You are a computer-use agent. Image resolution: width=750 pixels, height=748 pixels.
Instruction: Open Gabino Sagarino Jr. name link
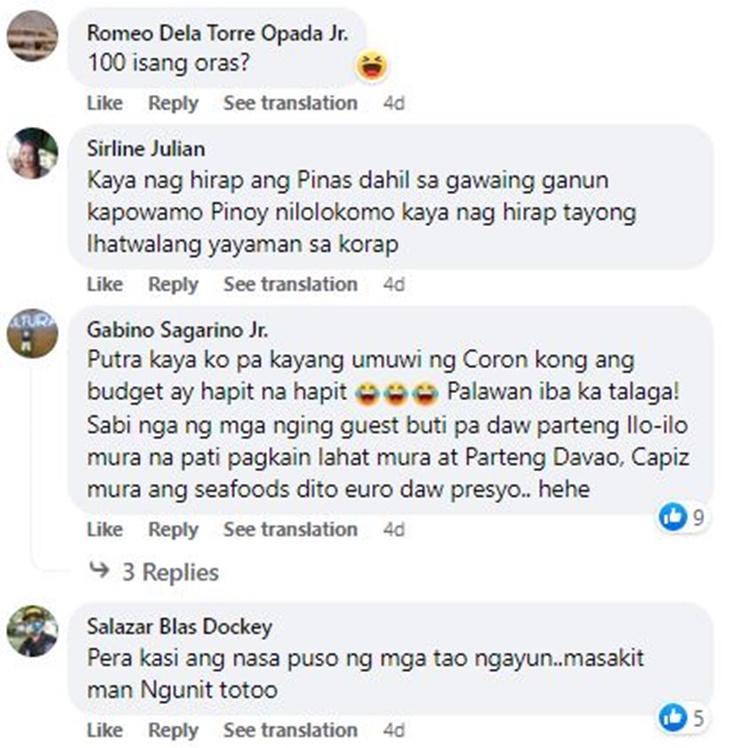(177, 330)
